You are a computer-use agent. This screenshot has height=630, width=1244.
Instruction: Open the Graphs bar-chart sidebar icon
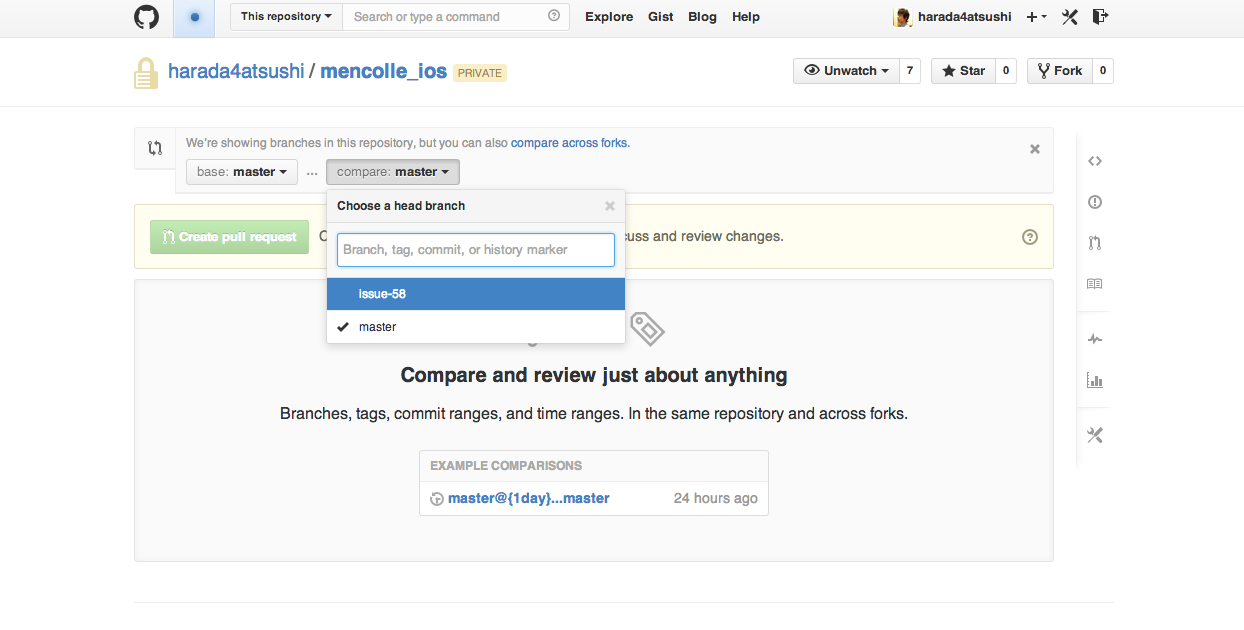pos(1095,380)
